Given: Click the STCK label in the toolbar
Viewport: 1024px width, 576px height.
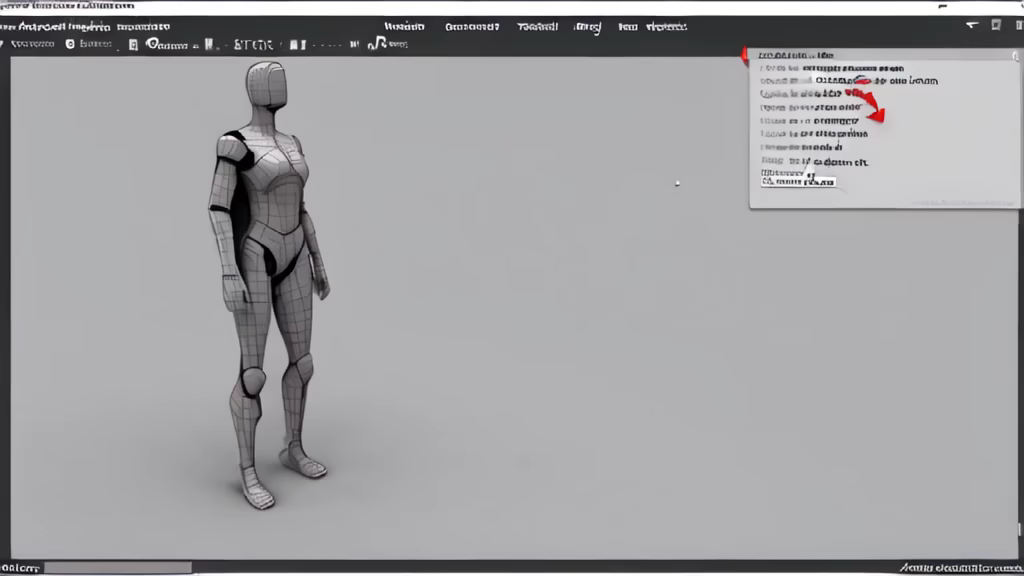Looking at the screenshot, I should [x=252, y=44].
